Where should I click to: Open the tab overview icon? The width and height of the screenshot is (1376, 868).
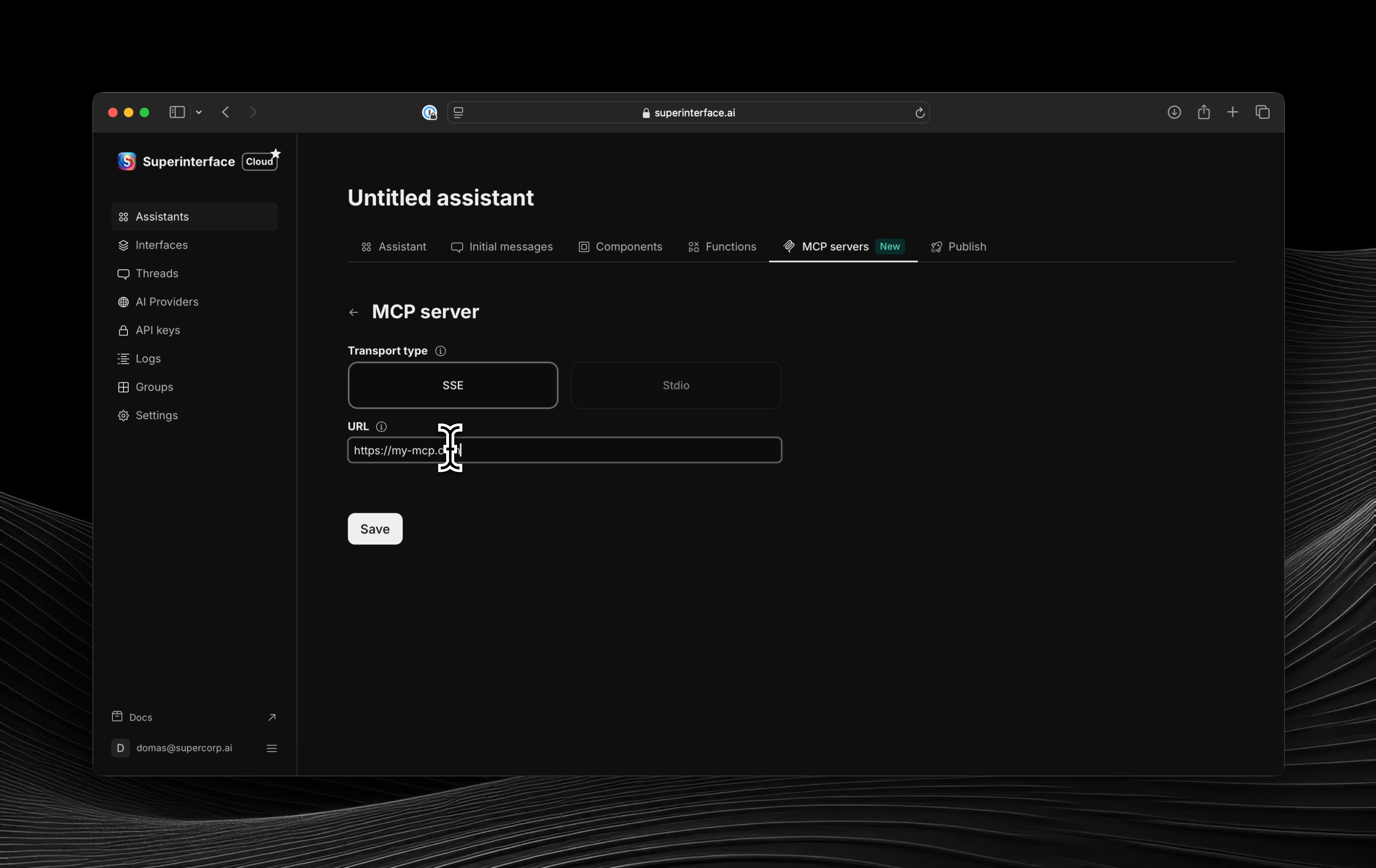point(1262,113)
